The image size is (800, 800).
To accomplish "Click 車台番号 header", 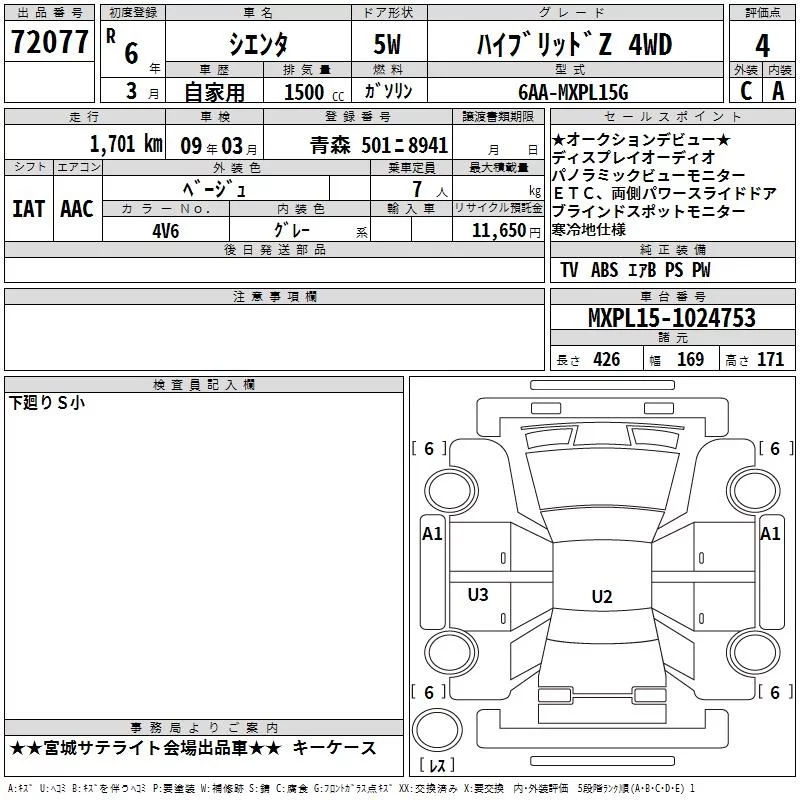I will (673, 296).
